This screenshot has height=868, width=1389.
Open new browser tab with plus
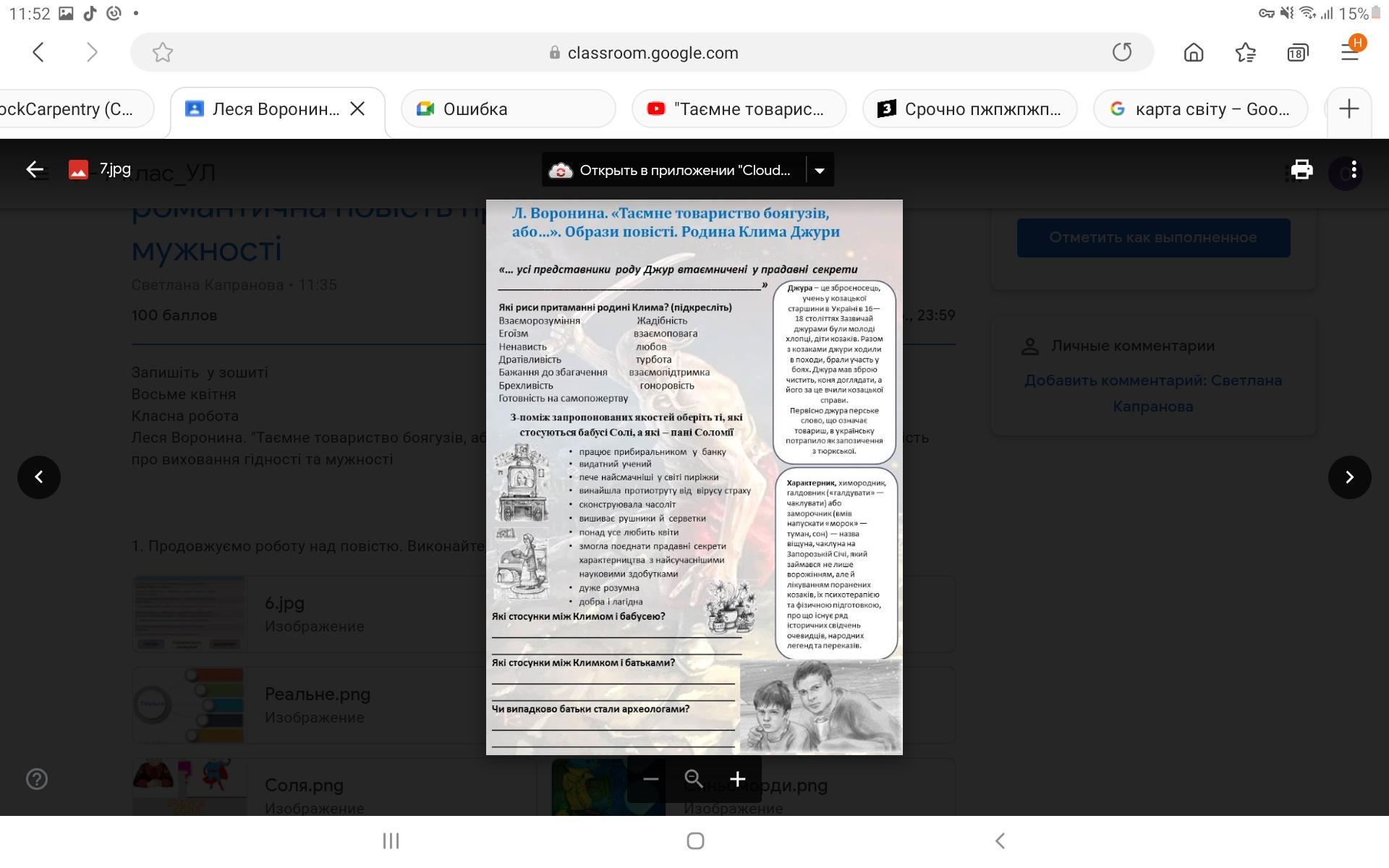pos(1348,109)
